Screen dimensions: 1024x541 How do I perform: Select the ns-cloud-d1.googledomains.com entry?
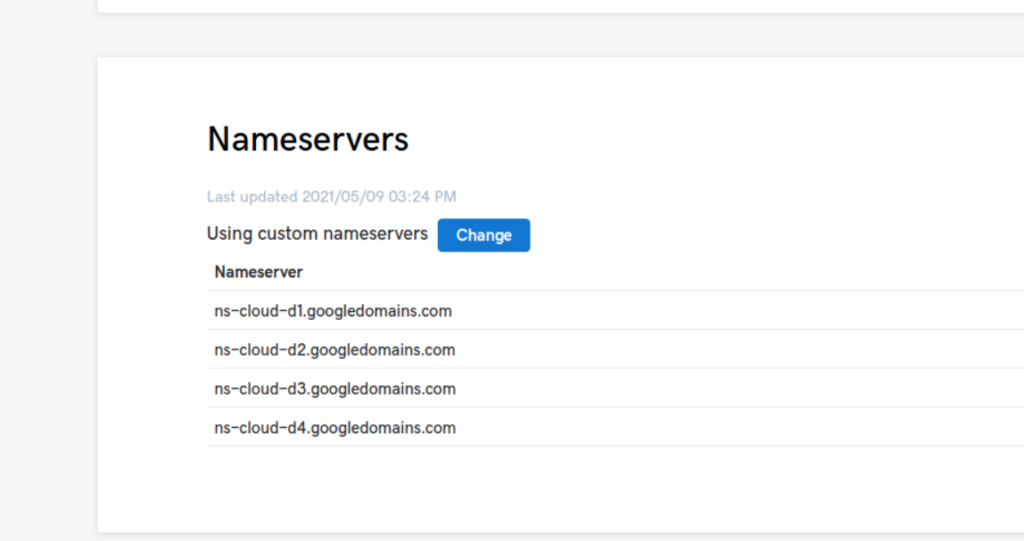[x=333, y=311]
